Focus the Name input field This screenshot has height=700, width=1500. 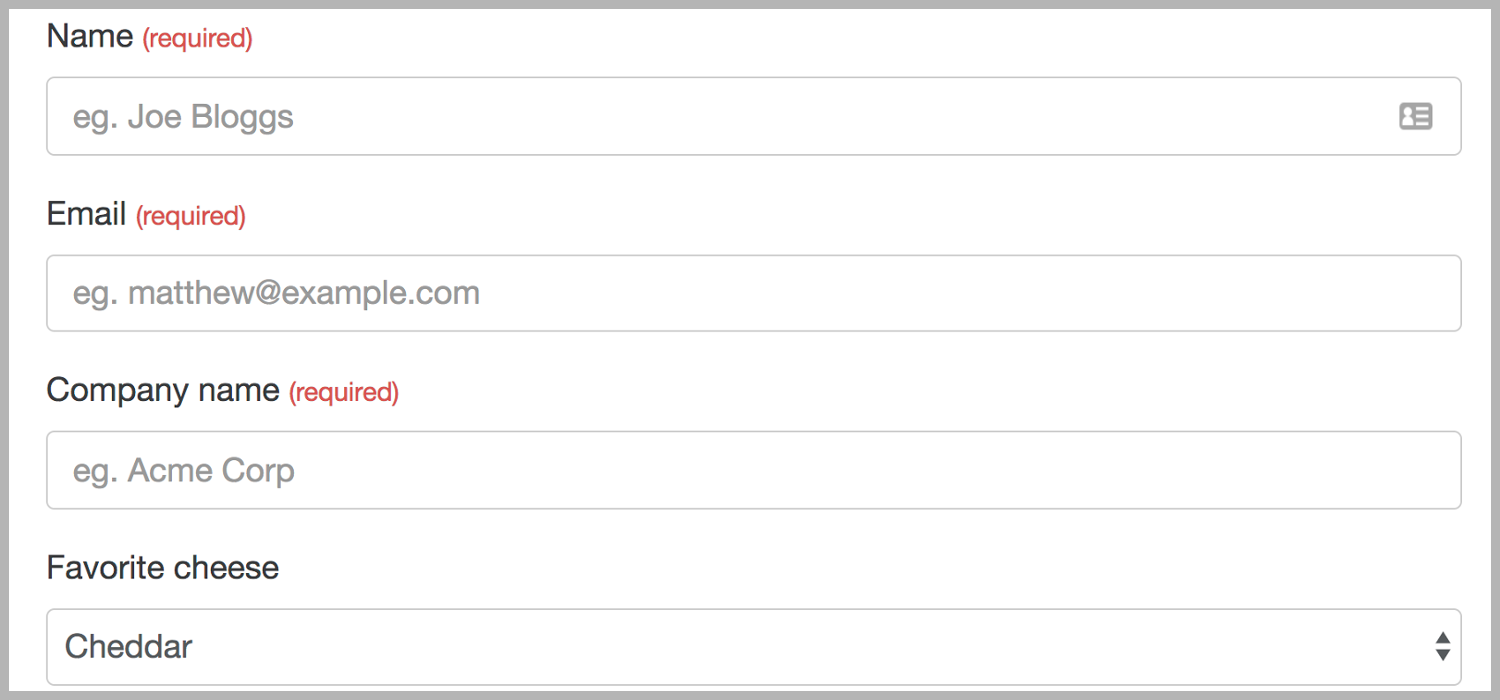pos(754,116)
